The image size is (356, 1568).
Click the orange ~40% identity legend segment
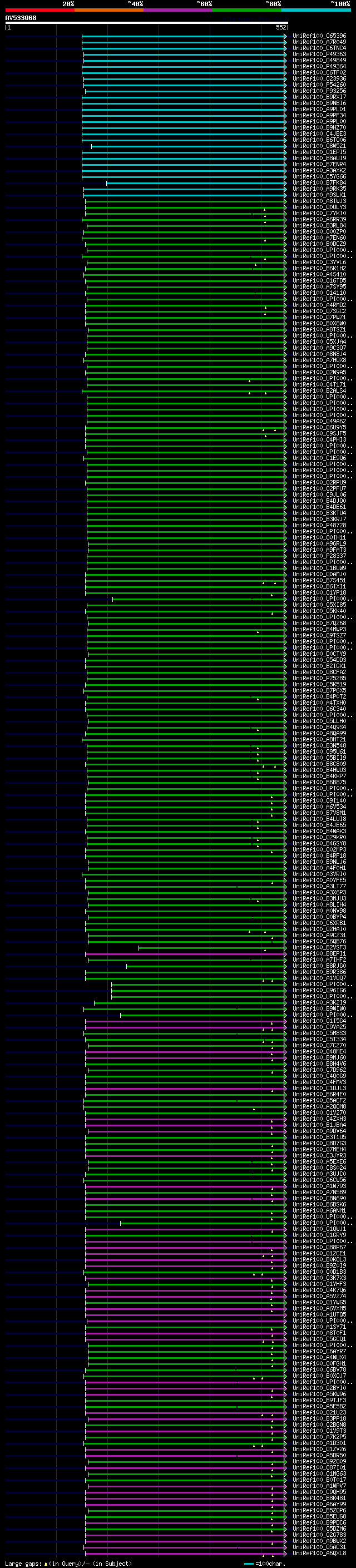[109, 10]
